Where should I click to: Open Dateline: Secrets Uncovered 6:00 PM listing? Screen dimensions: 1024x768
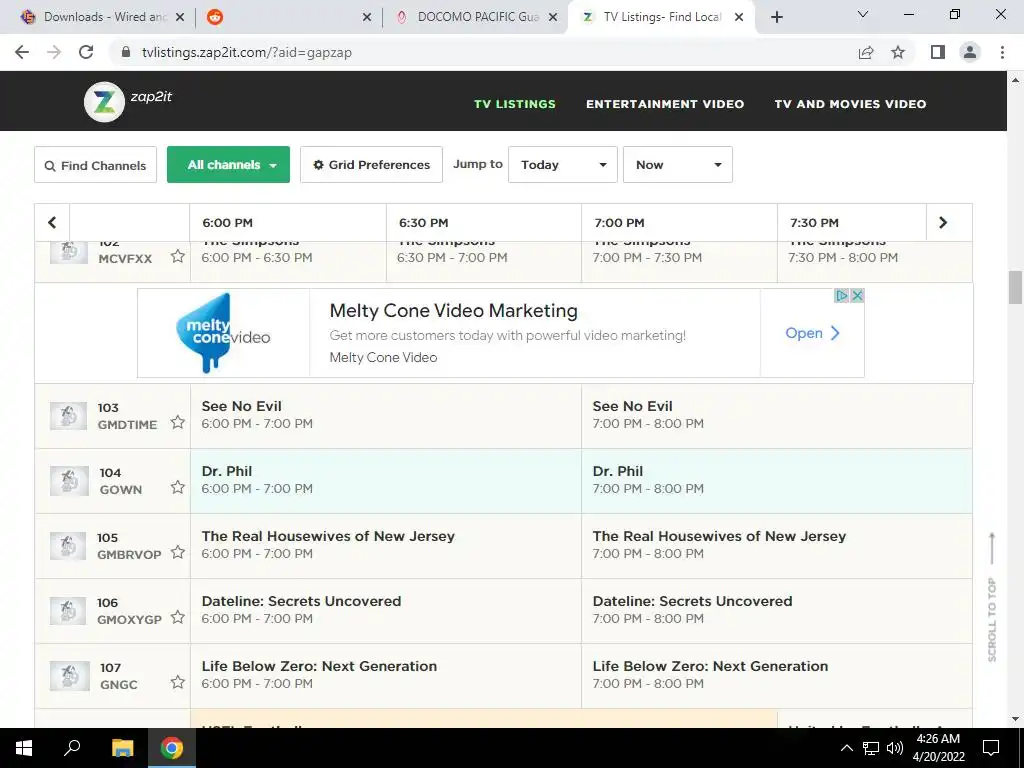[x=386, y=611]
